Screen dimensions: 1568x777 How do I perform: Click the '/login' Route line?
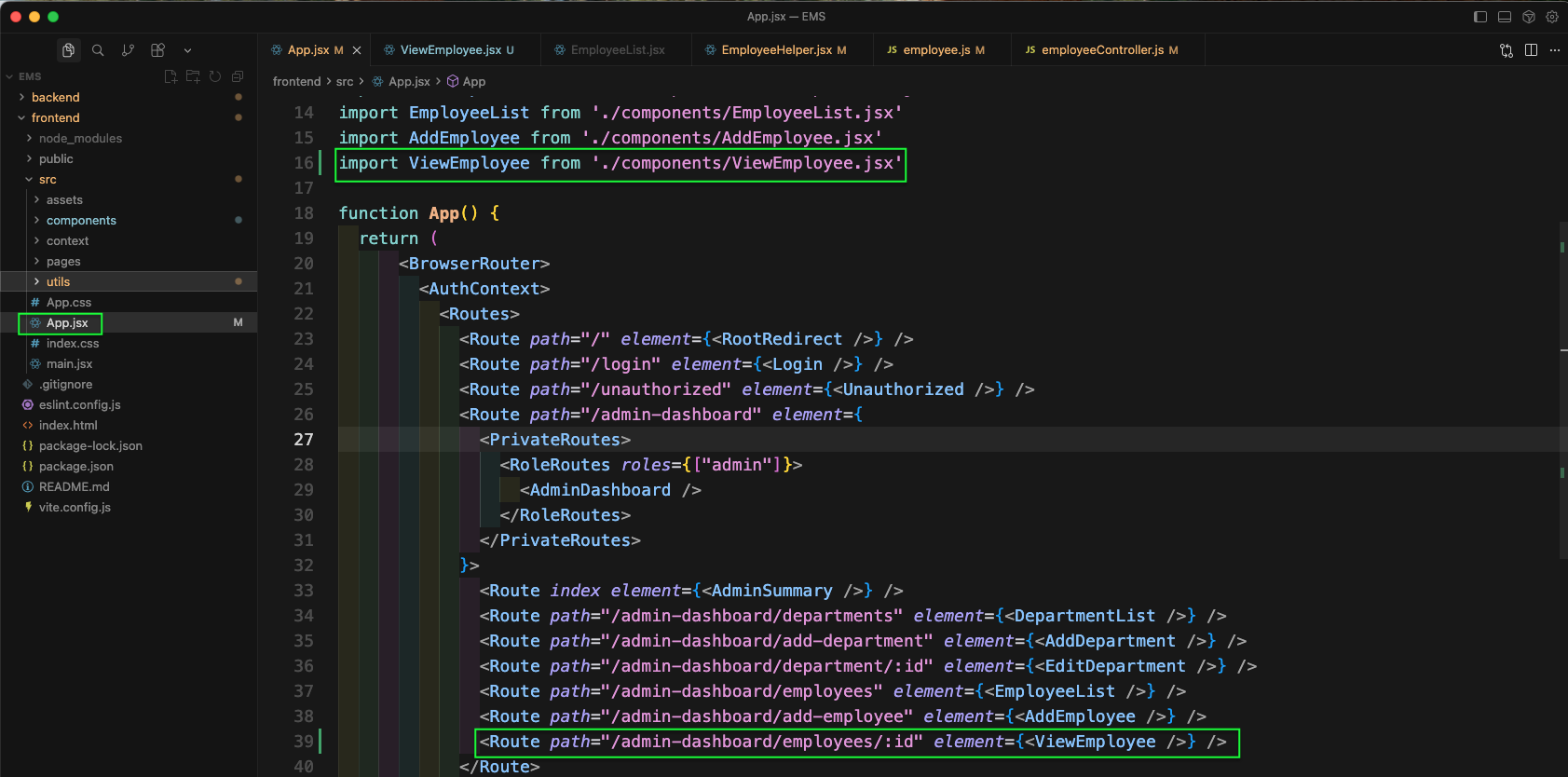coord(676,364)
